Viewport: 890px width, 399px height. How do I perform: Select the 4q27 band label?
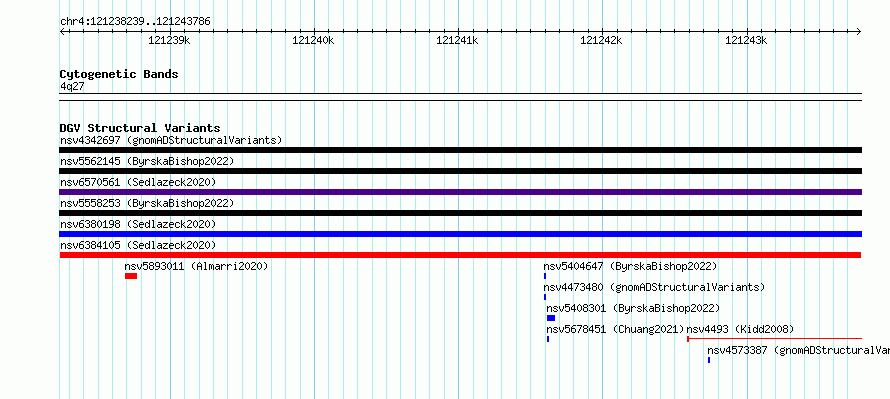[x=72, y=86]
